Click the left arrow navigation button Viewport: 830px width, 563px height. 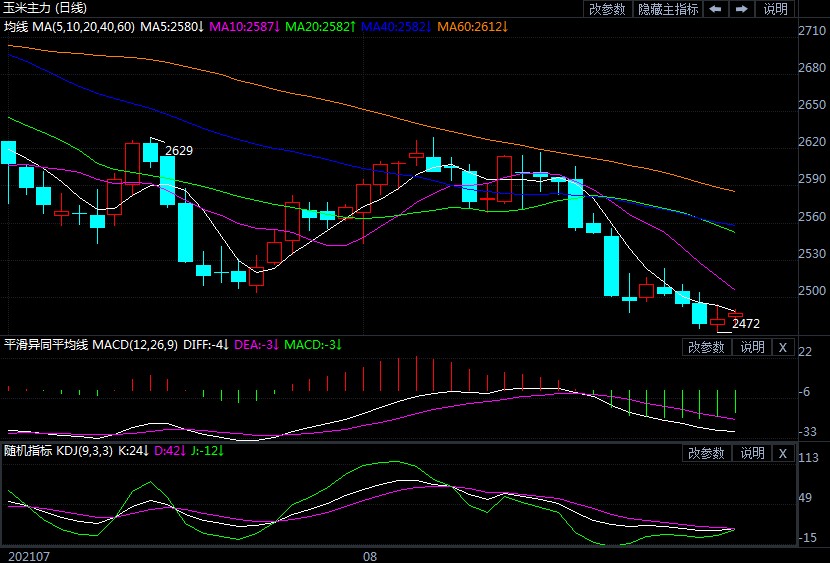[x=715, y=9]
